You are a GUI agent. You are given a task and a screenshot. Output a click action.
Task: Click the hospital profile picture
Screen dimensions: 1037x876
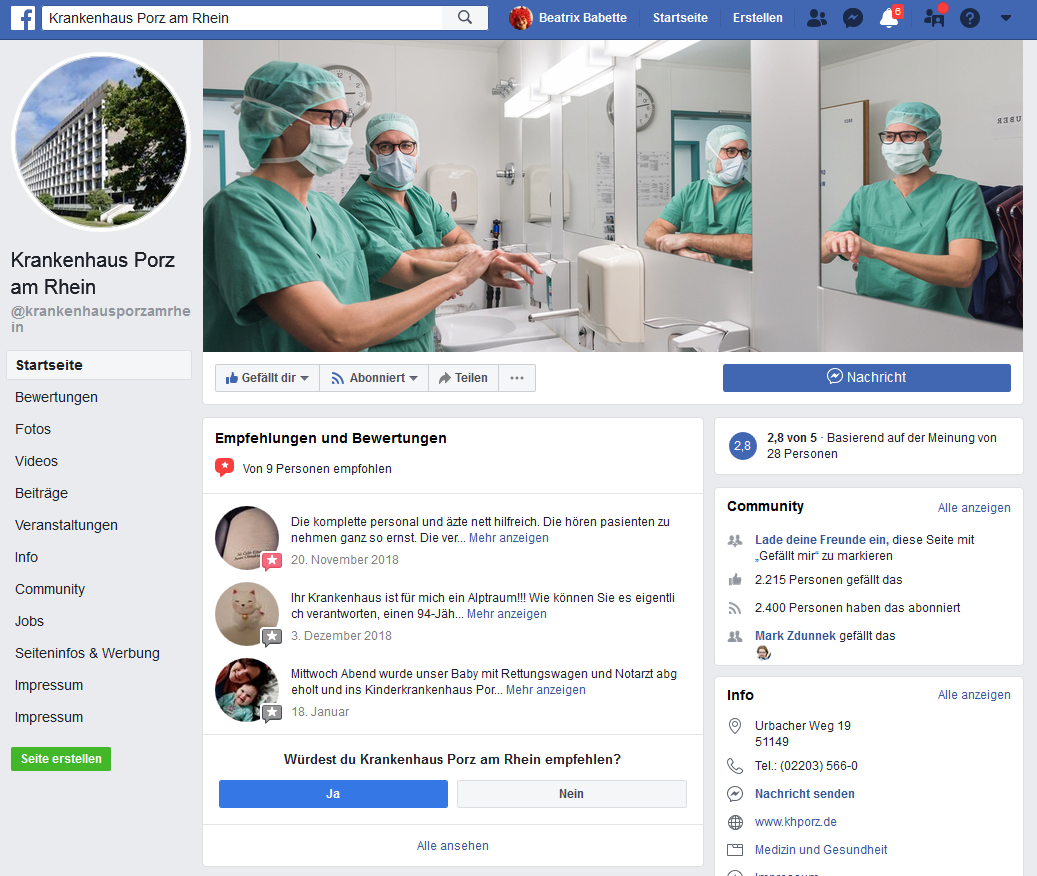point(101,142)
